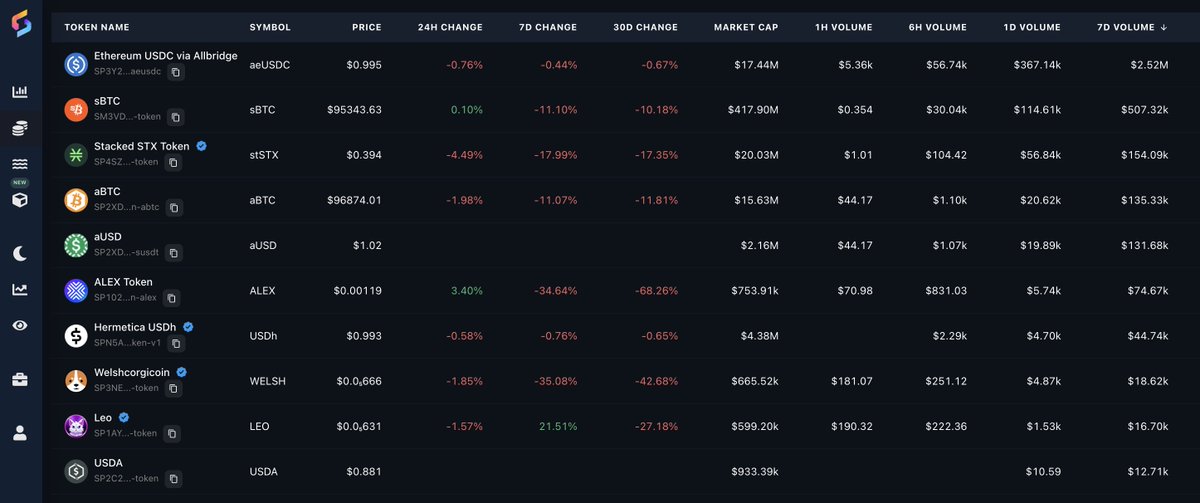The height and width of the screenshot is (503, 1200).
Task: Toggle the eye watchlist icon in sidebar
Action: (x=20, y=325)
